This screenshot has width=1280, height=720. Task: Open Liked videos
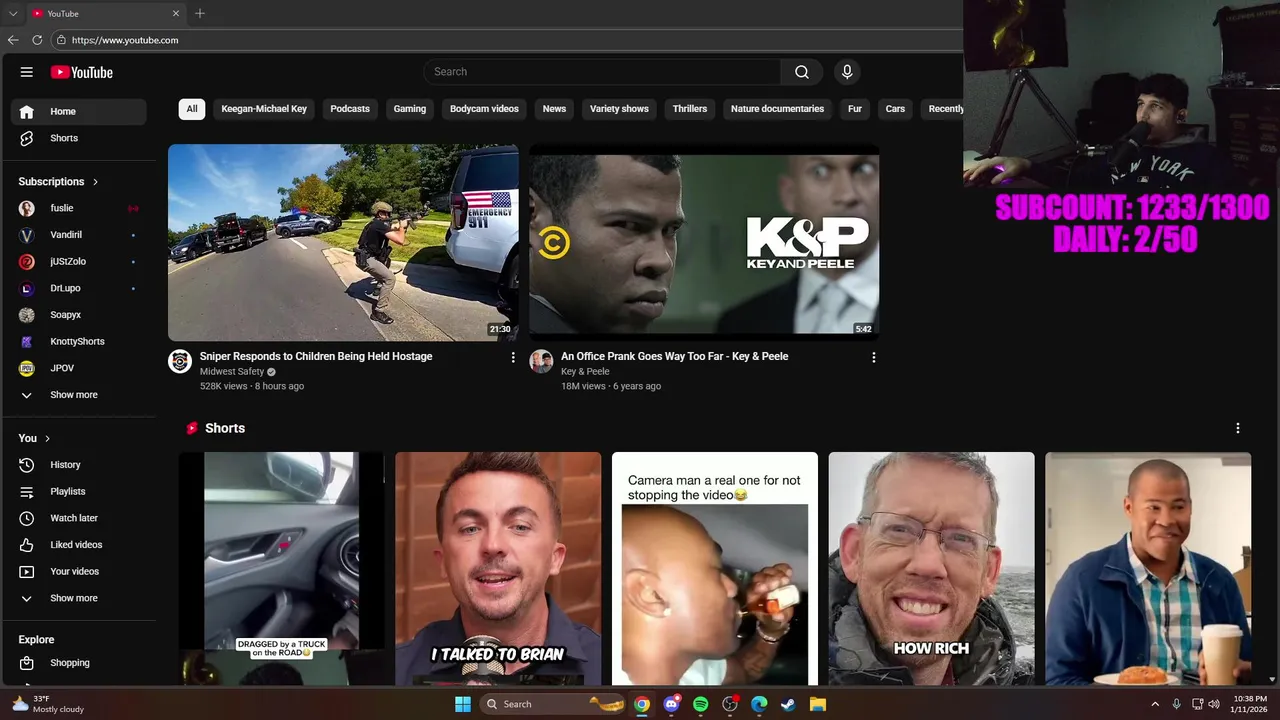pyautogui.click(x=78, y=545)
